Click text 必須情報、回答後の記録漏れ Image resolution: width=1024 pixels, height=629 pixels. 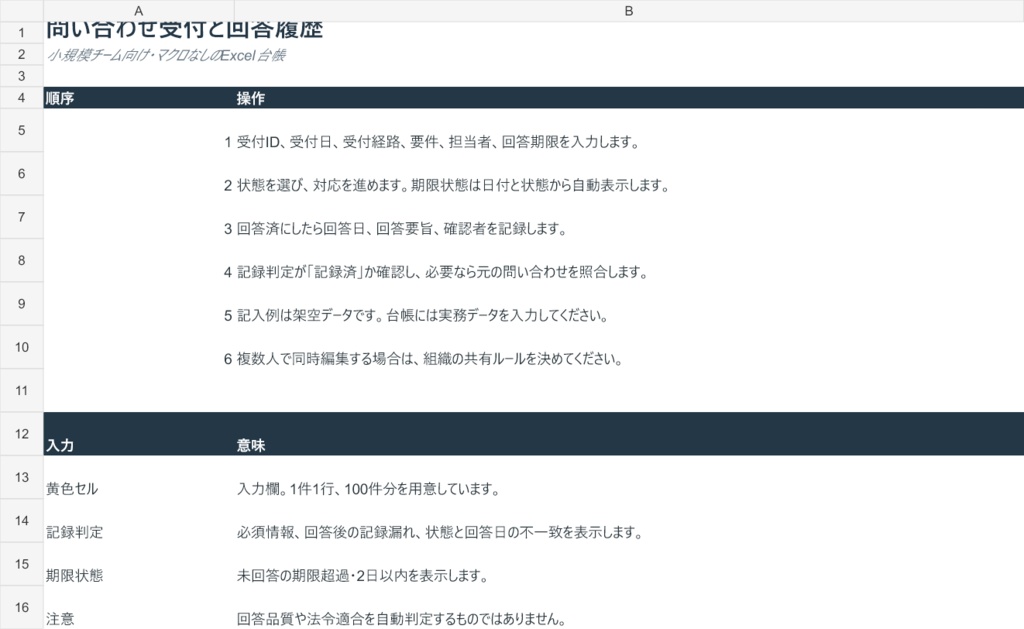(440, 532)
